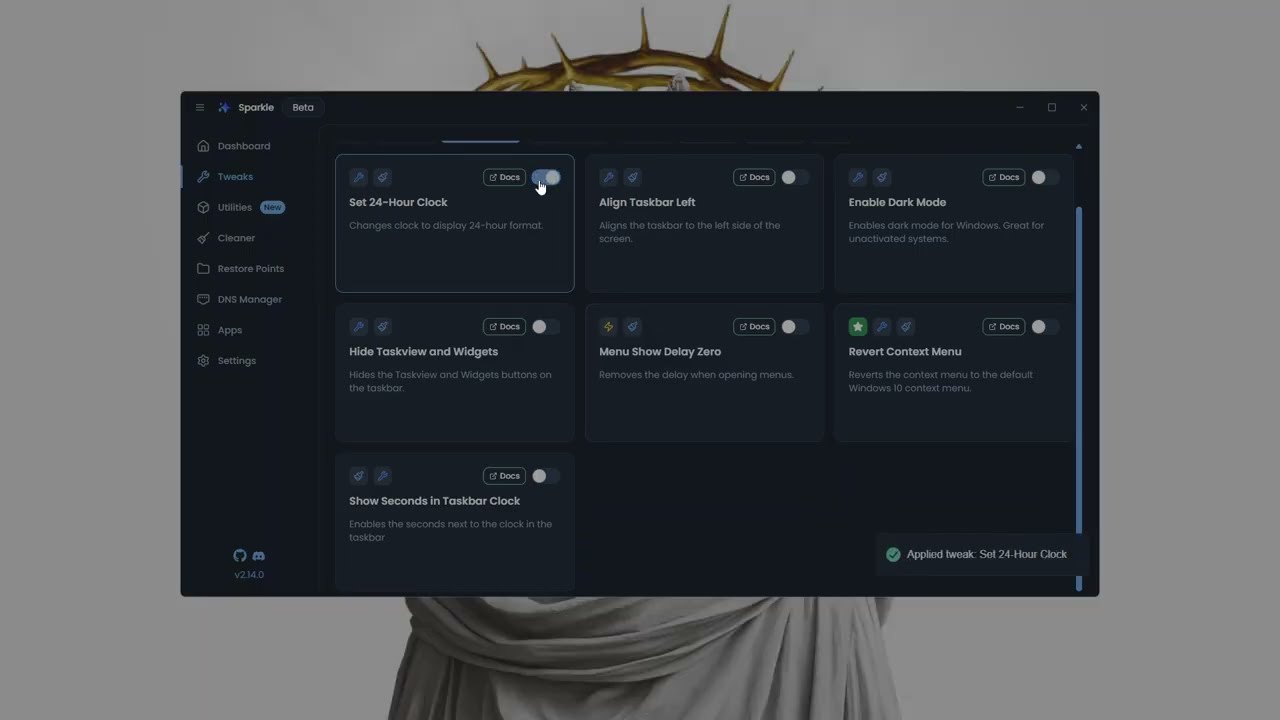Screen dimensions: 1280x720
Task: Click the Restore Points folder icon
Action: [x=203, y=269]
